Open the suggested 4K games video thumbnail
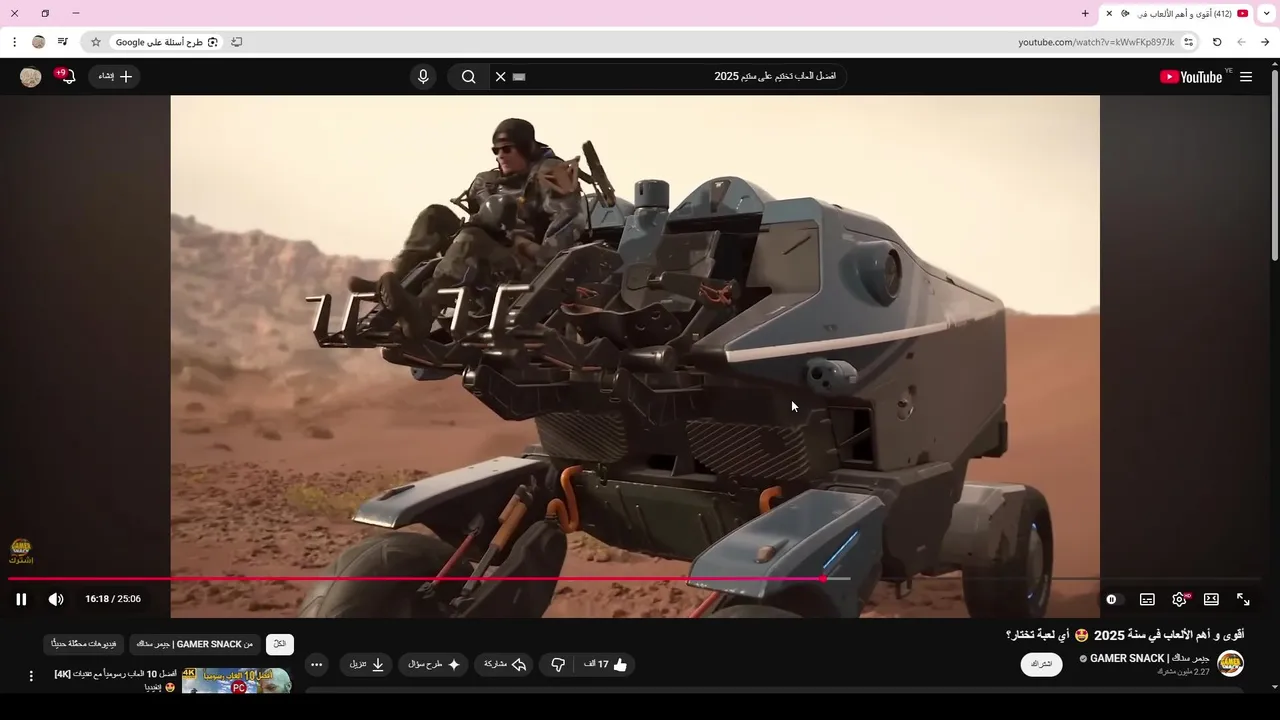Viewport: 1280px width, 720px height. click(x=237, y=681)
